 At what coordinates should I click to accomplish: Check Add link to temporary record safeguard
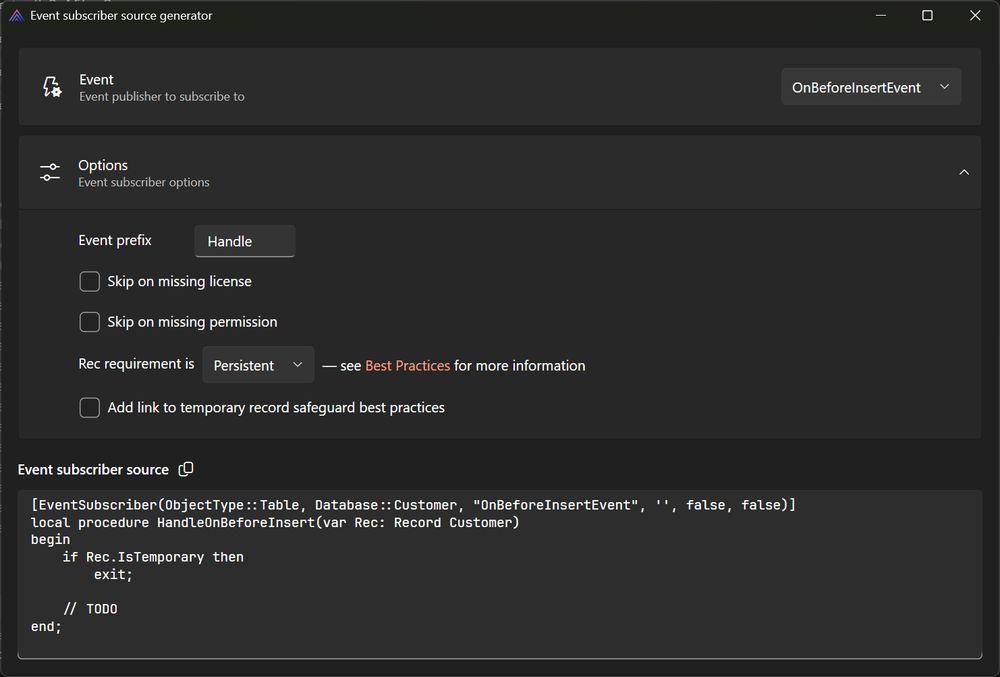(90, 407)
